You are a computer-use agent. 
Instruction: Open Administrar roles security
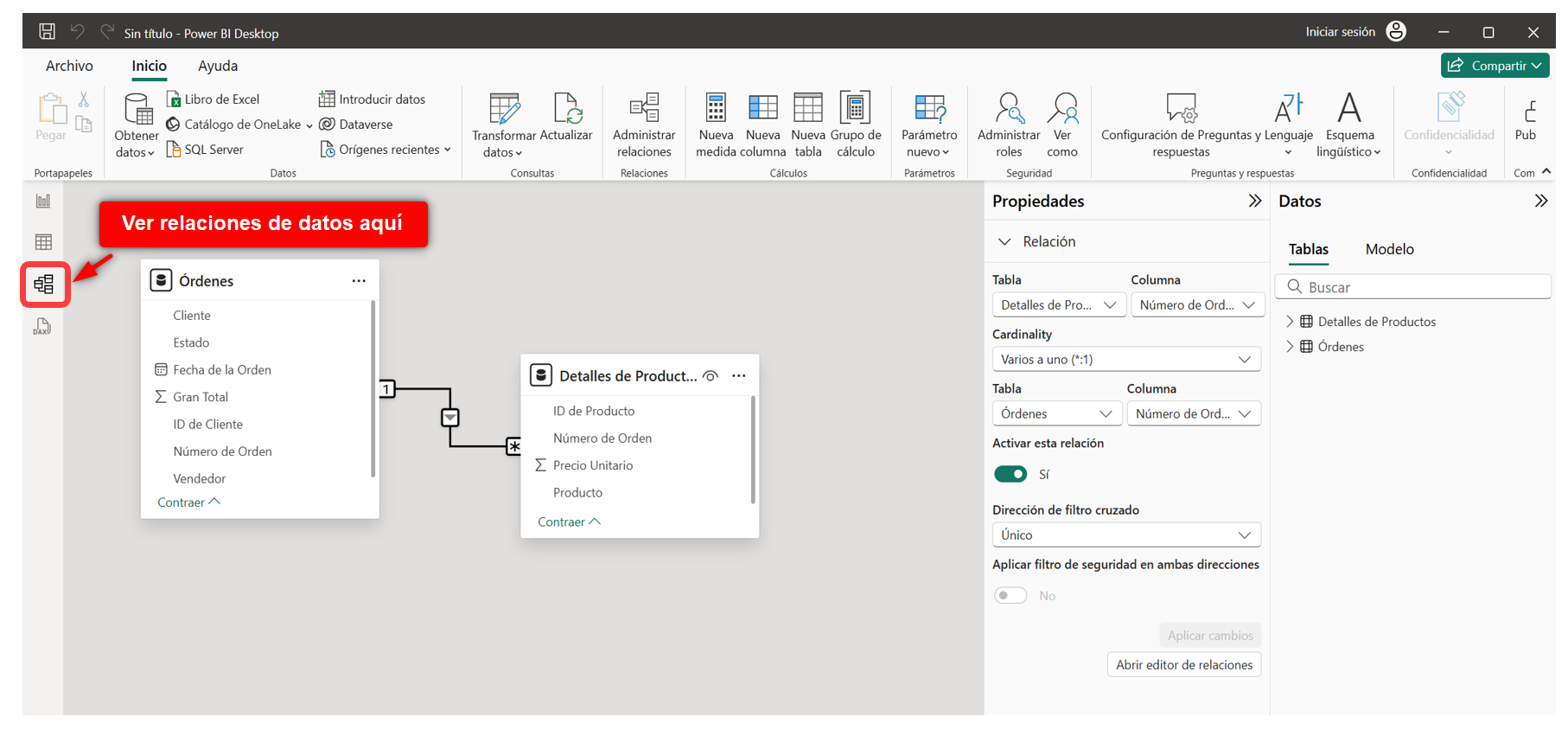(x=1009, y=125)
